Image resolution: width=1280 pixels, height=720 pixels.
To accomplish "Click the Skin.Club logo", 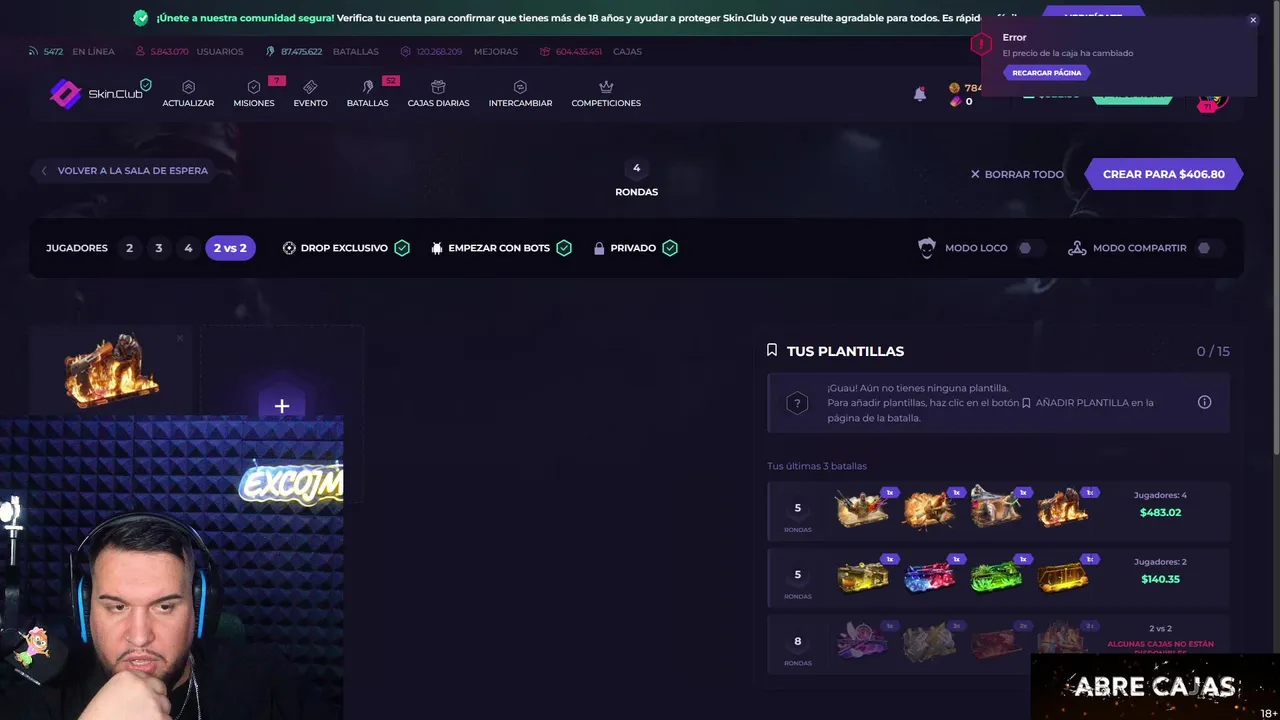I will tap(96, 93).
